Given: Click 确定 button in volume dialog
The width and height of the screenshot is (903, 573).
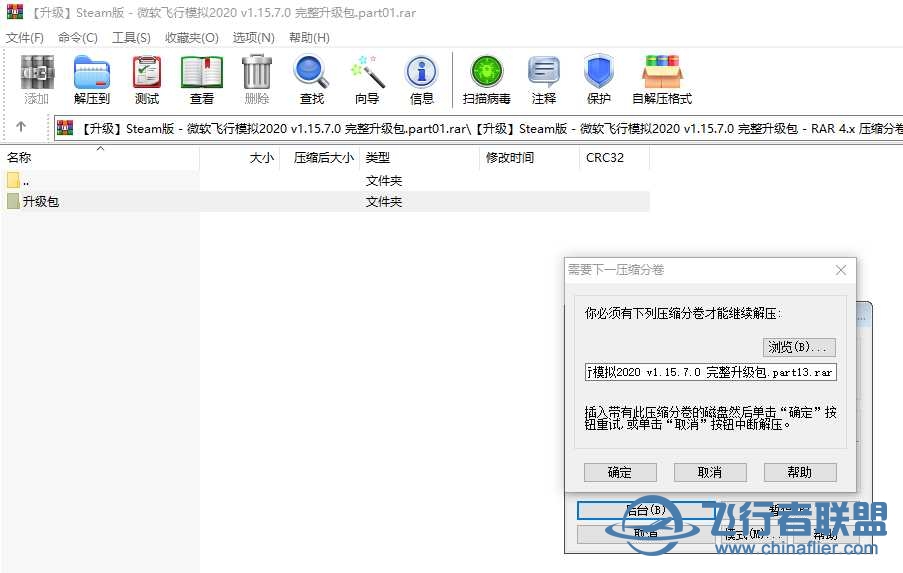Looking at the screenshot, I should [x=620, y=472].
